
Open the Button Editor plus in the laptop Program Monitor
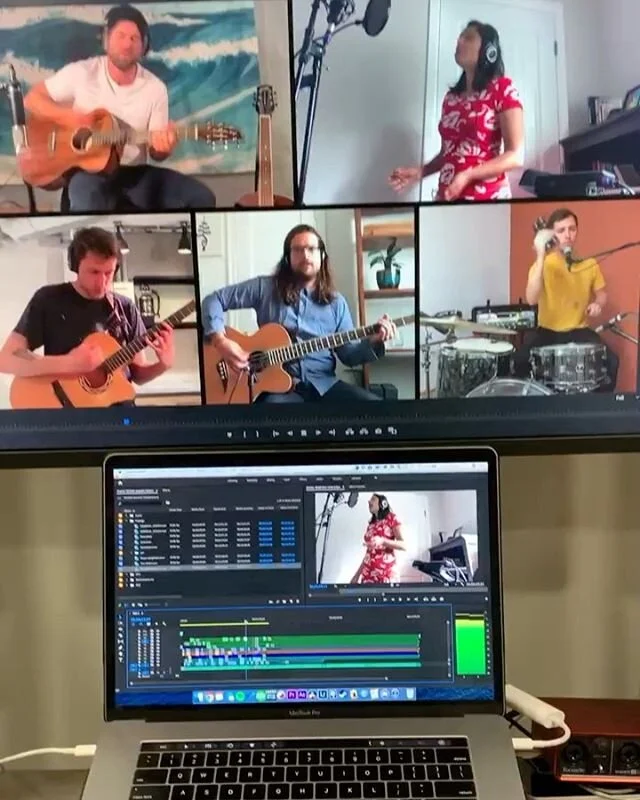coord(486,598)
